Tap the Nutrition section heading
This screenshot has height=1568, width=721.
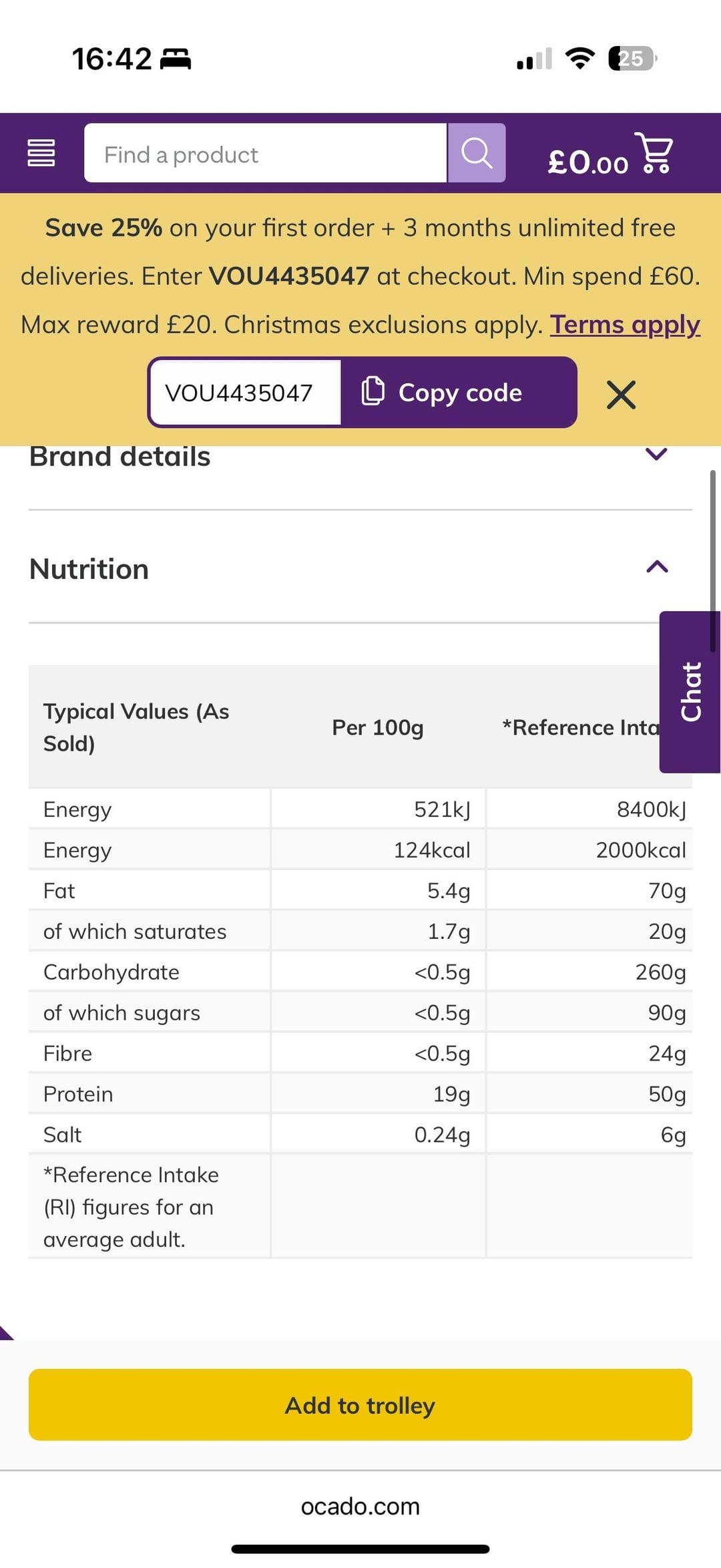(89, 570)
